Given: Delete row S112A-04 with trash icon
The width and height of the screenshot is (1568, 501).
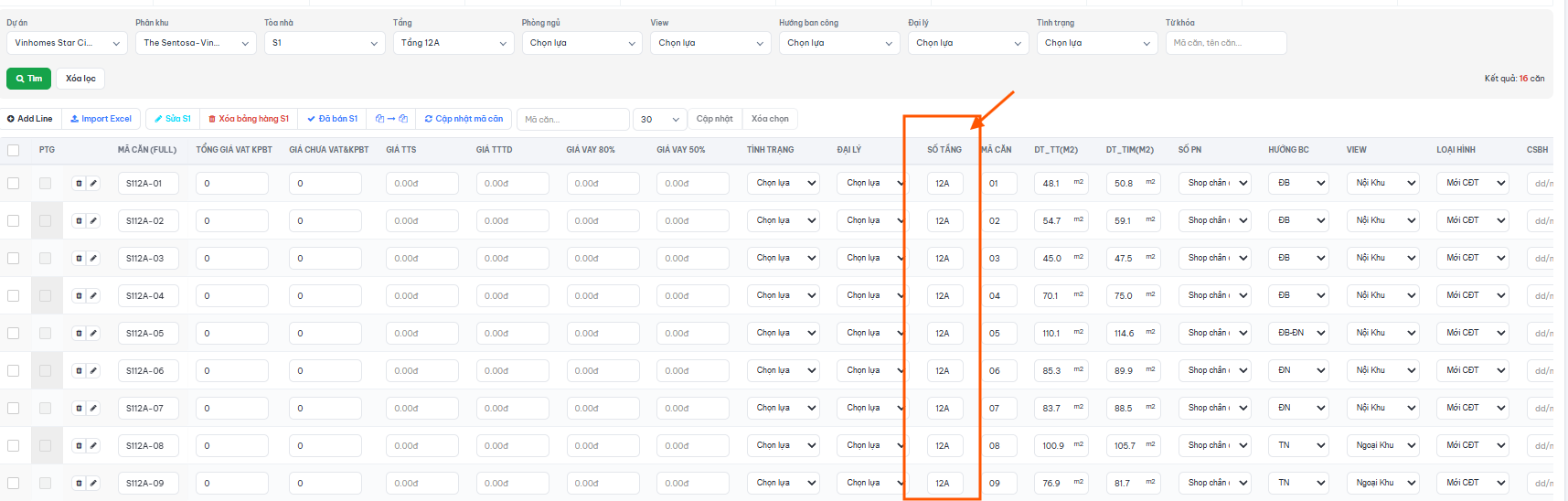Looking at the screenshot, I should point(79,296).
